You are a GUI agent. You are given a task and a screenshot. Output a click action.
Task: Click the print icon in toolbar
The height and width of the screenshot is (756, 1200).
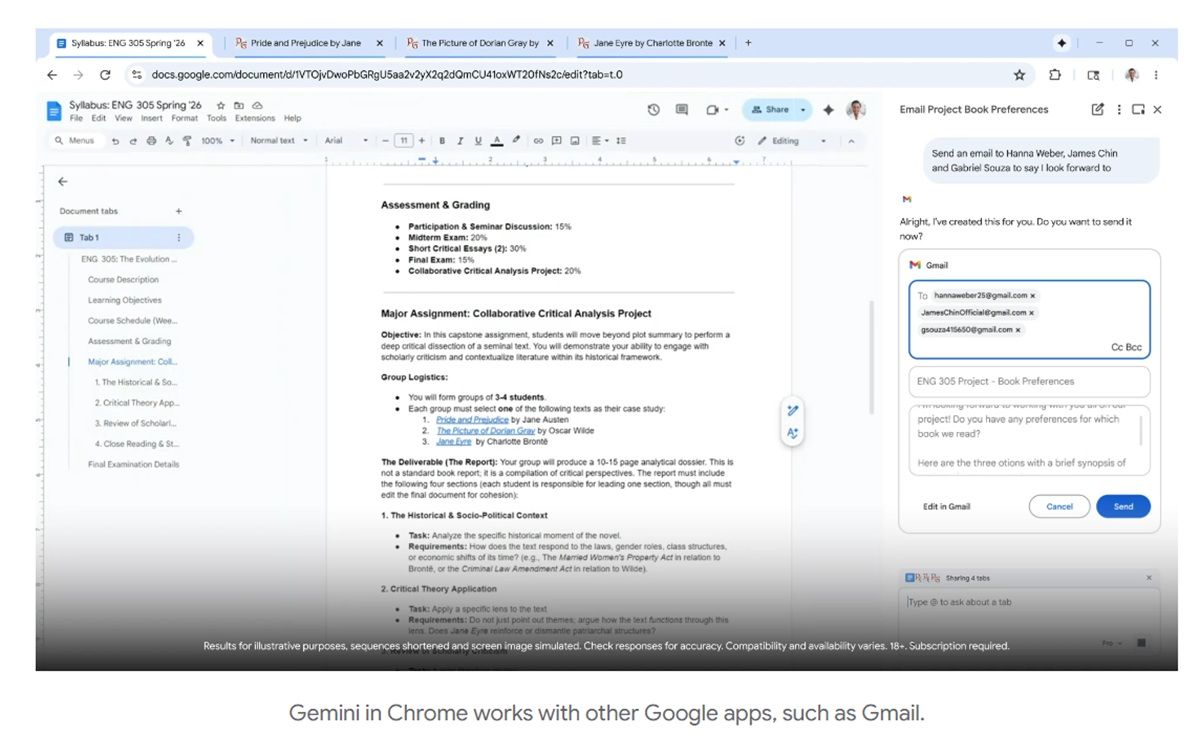pyautogui.click(x=151, y=141)
